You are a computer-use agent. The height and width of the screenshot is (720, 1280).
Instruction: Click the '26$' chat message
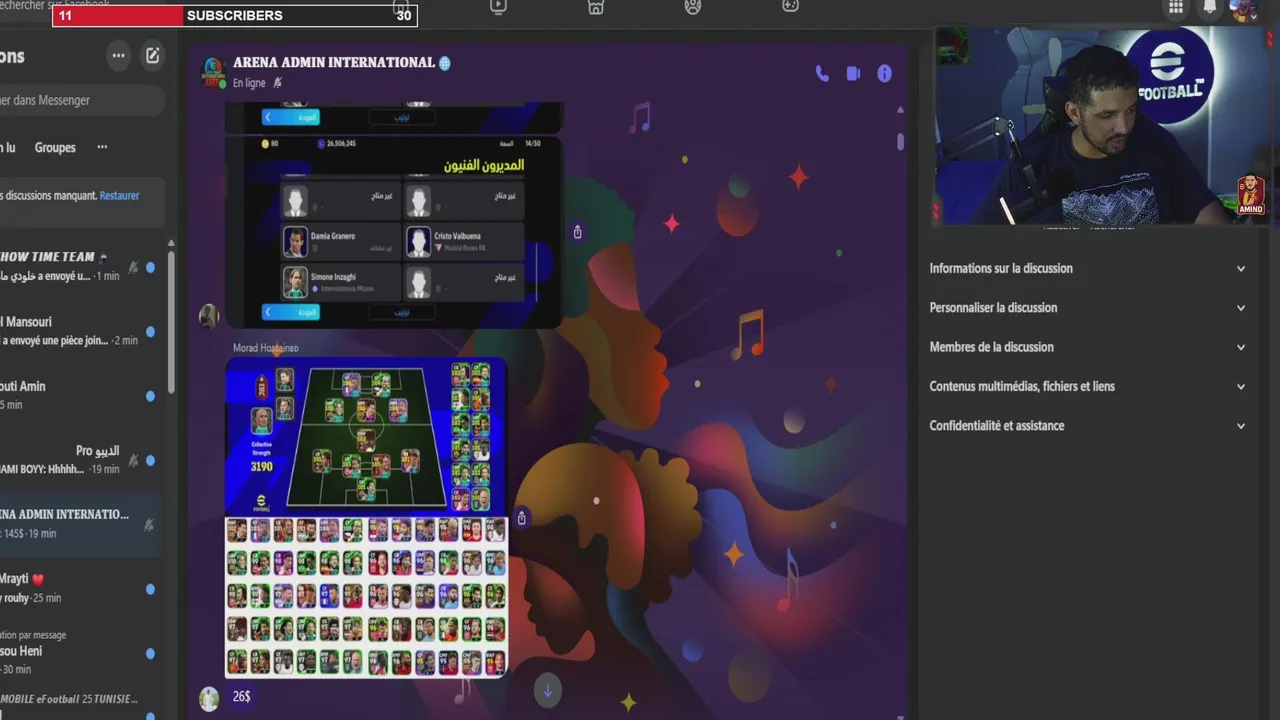click(x=241, y=696)
